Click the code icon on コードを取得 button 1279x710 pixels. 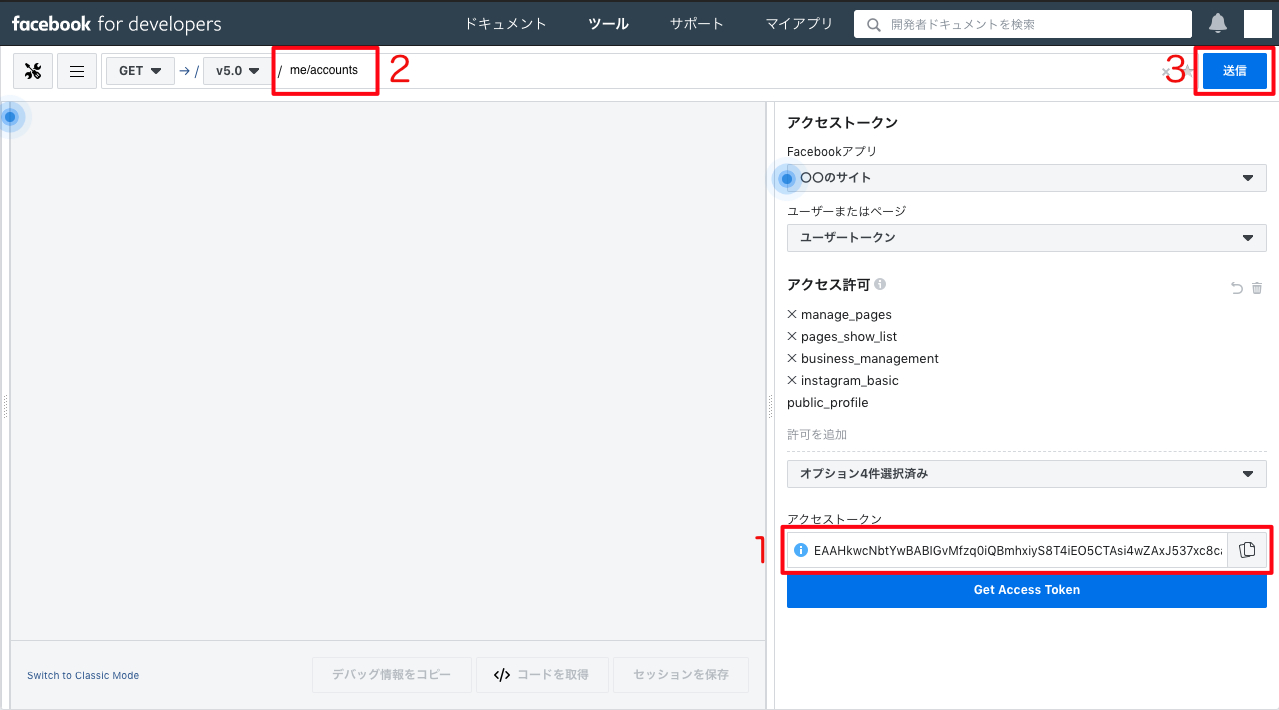click(x=502, y=674)
